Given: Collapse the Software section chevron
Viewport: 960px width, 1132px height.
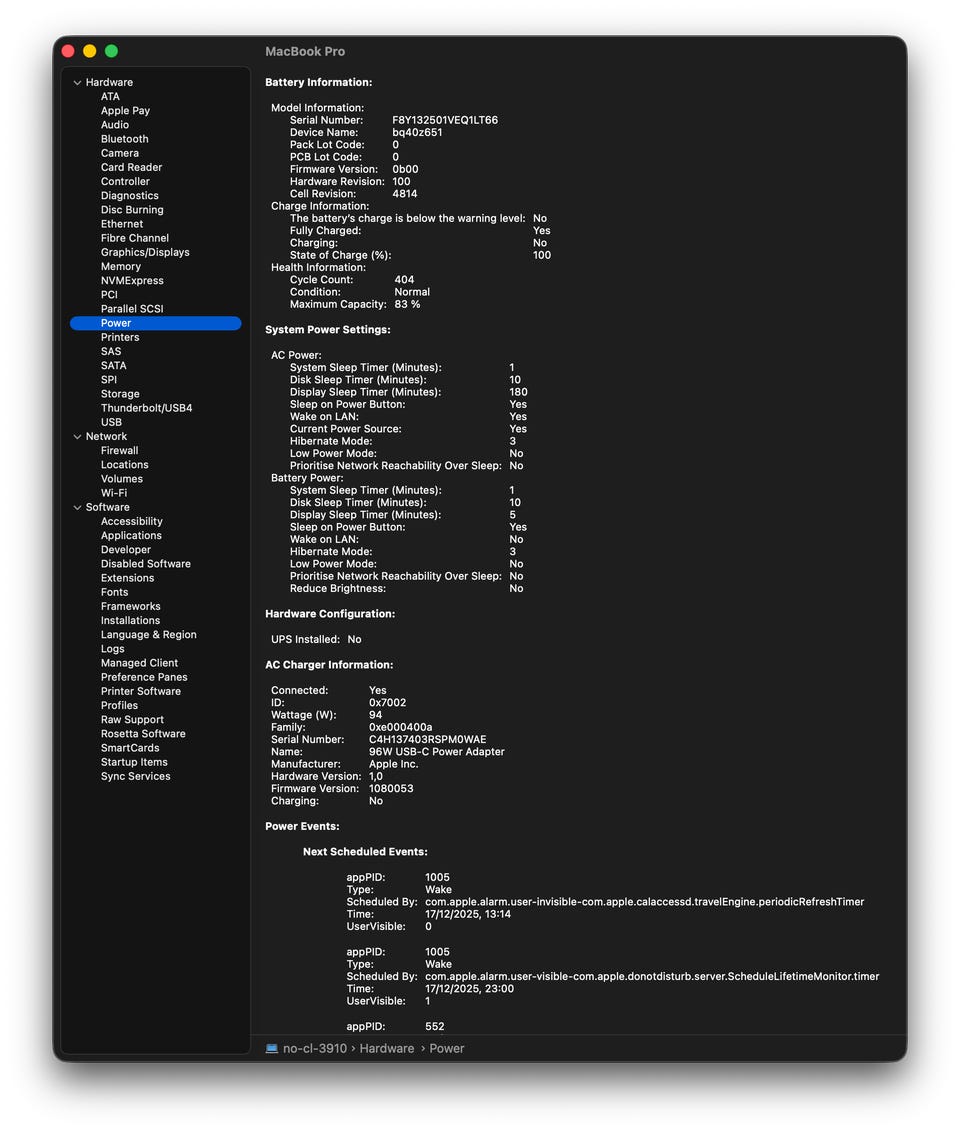Looking at the screenshot, I should tap(77, 508).
